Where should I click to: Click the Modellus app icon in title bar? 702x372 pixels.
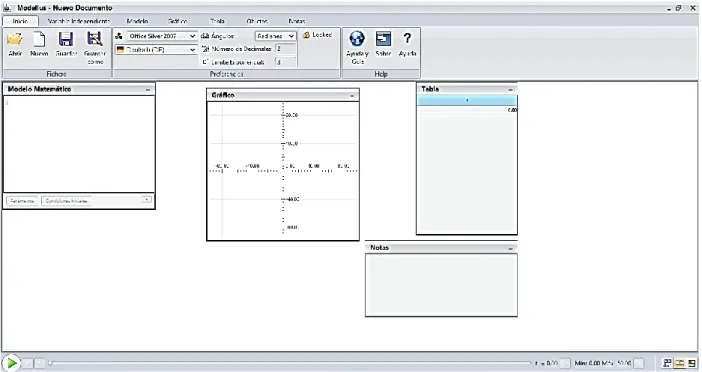tap(8, 8)
